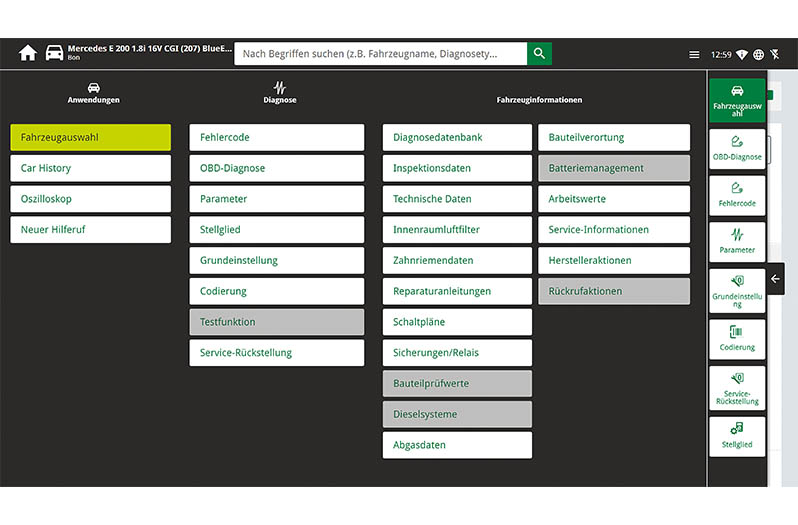Open Parameter shortcut in right sidebar
This screenshot has width=798, height=525.
click(x=737, y=243)
